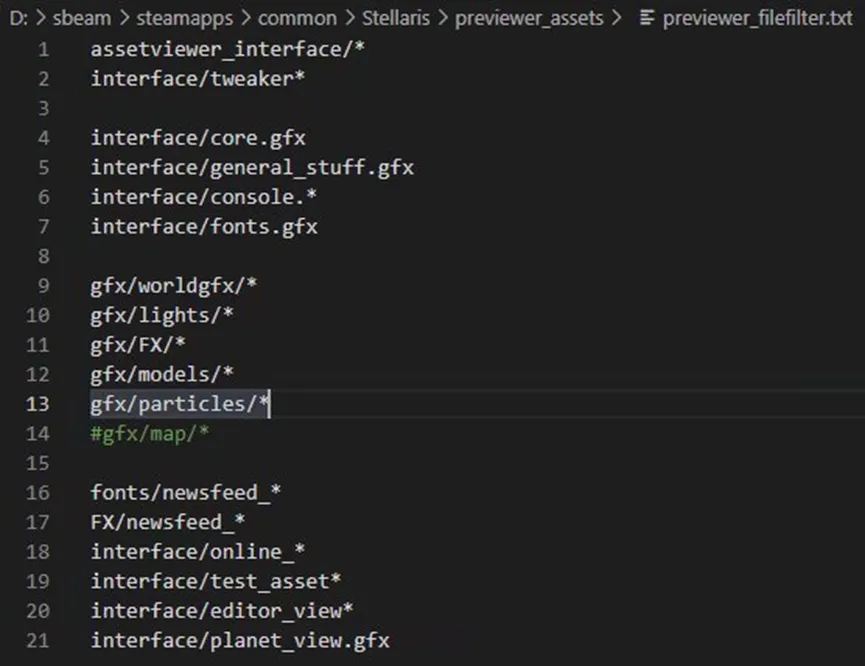
Task: Expand the sbeam breadcrumb folder
Action: point(82,18)
